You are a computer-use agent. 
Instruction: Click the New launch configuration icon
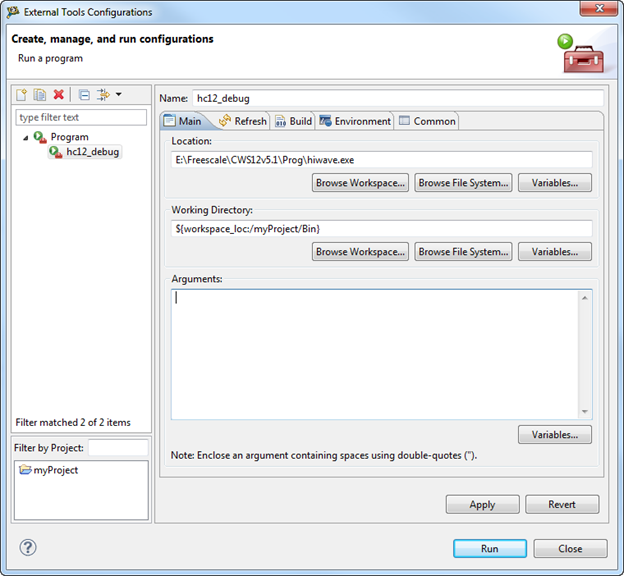click(21, 95)
